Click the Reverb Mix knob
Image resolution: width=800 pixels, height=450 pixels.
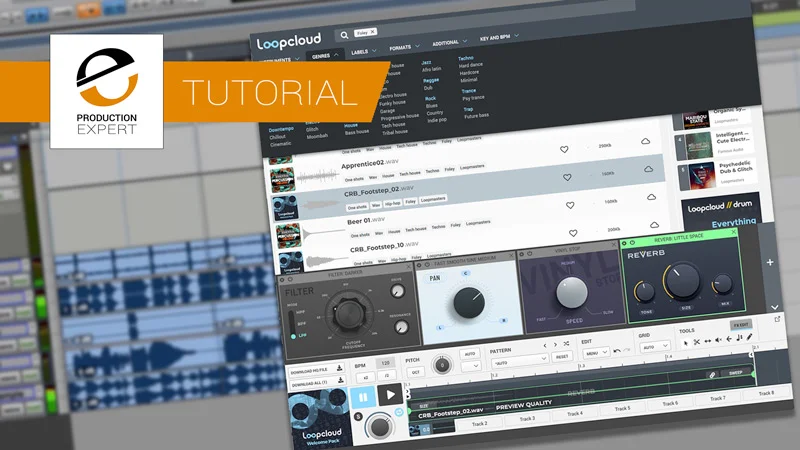click(x=722, y=284)
